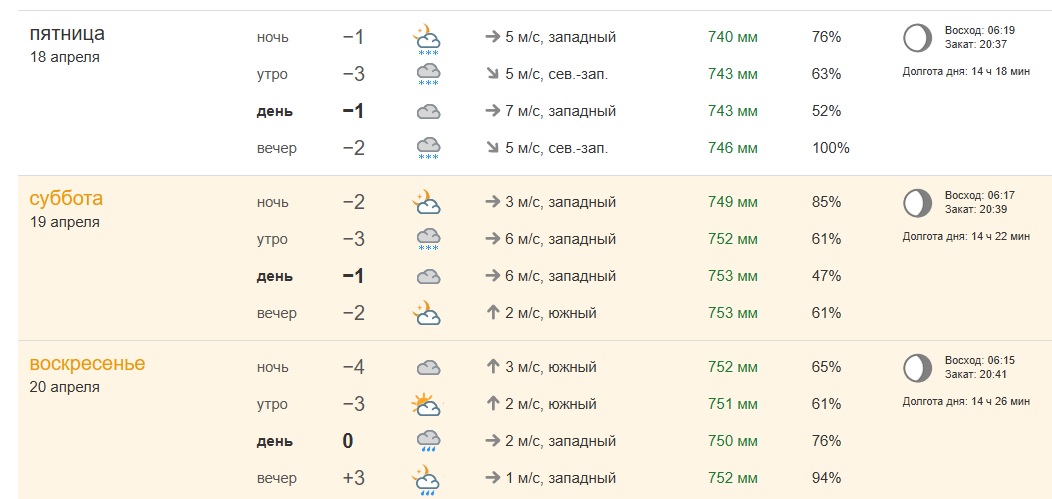Image resolution: width=1052 pixels, height=499 pixels.
Task: Click Sunday evening moon rain icon
Action: coord(427,480)
